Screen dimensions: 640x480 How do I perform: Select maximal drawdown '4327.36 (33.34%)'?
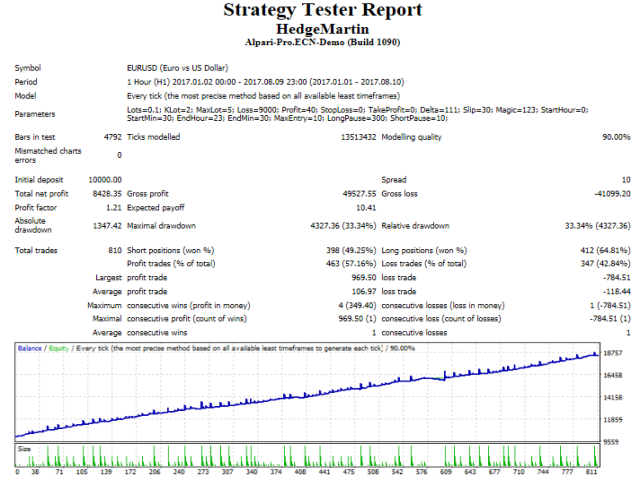(x=343, y=226)
